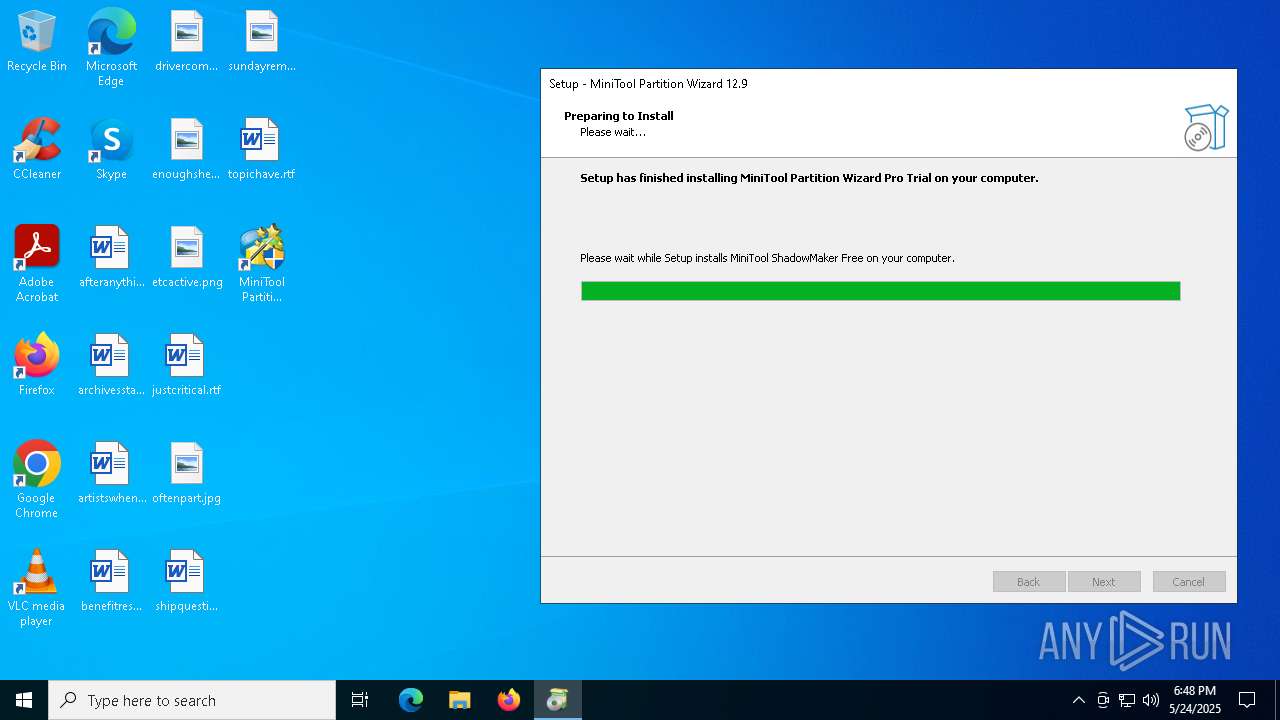Click the green installation progress bar
This screenshot has width=1280, height=720.
[881, 291]
